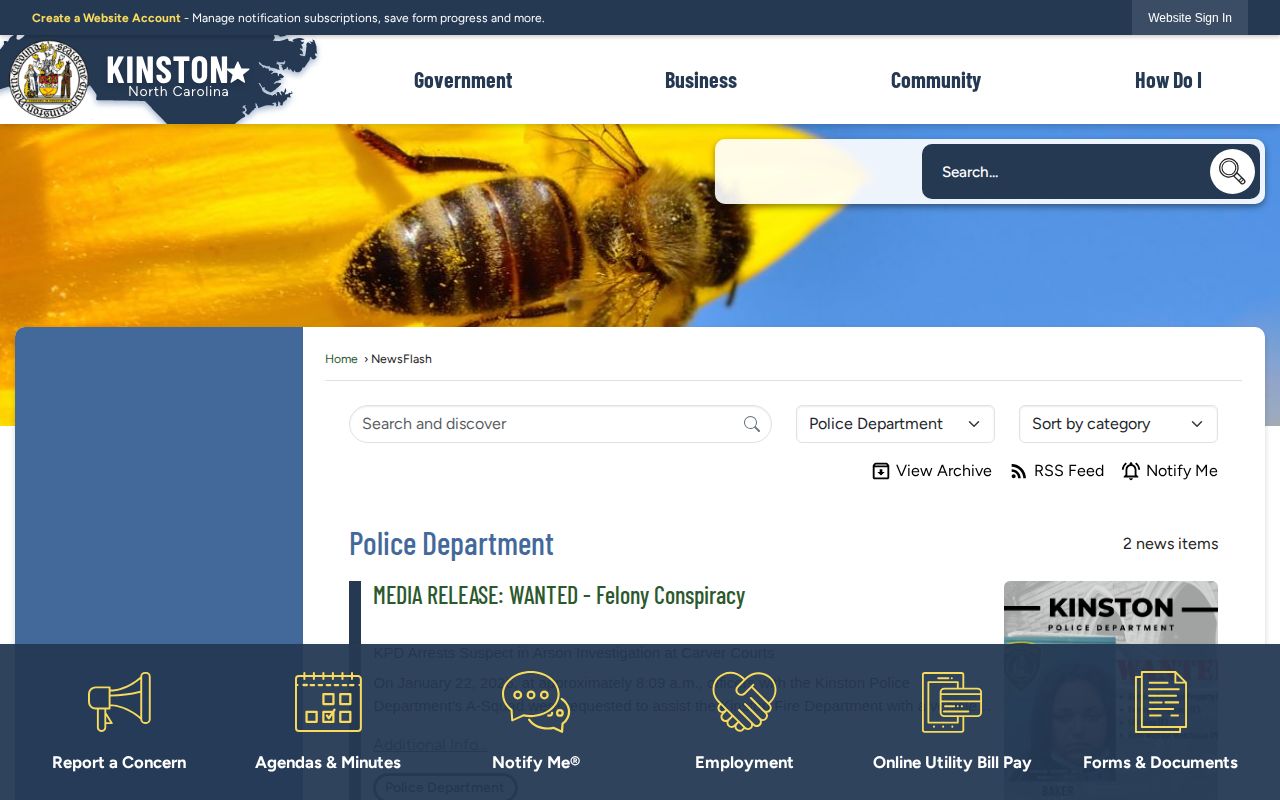
Task: Click the Kinston city seal logo
Action: pyautogui.click(x=49, y=79)
